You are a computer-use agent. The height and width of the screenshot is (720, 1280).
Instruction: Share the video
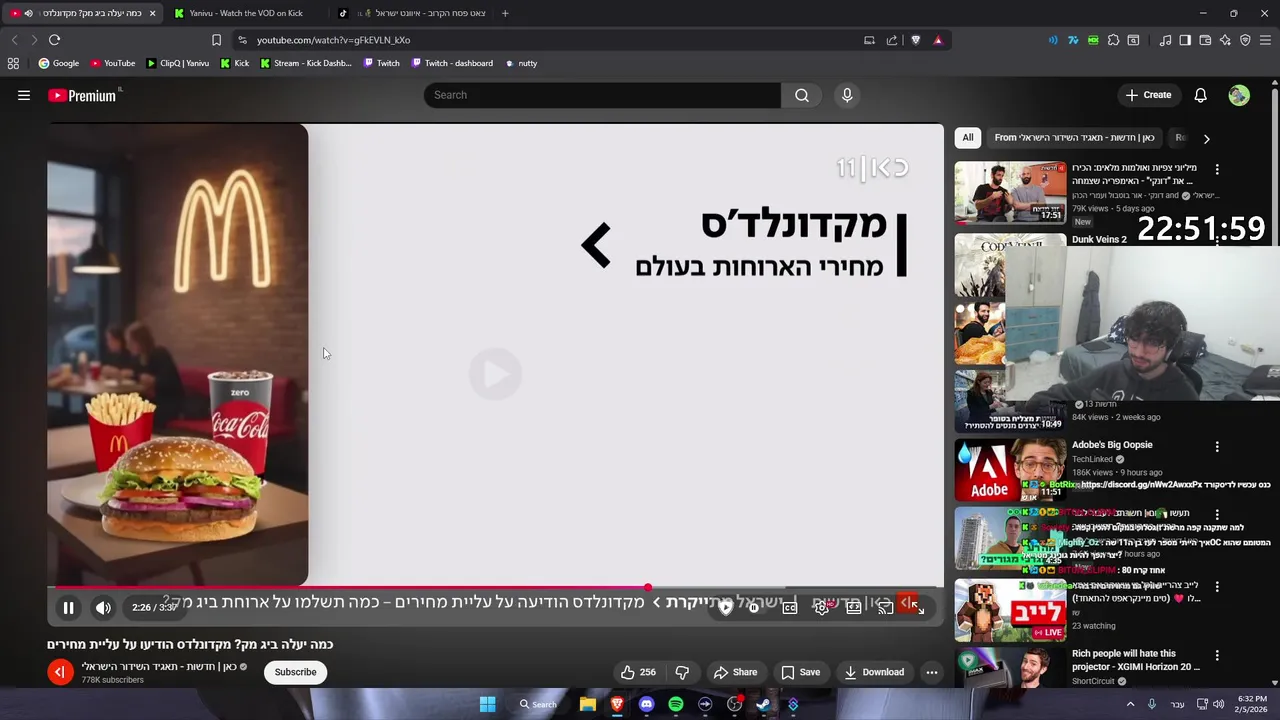pos(735,672)
